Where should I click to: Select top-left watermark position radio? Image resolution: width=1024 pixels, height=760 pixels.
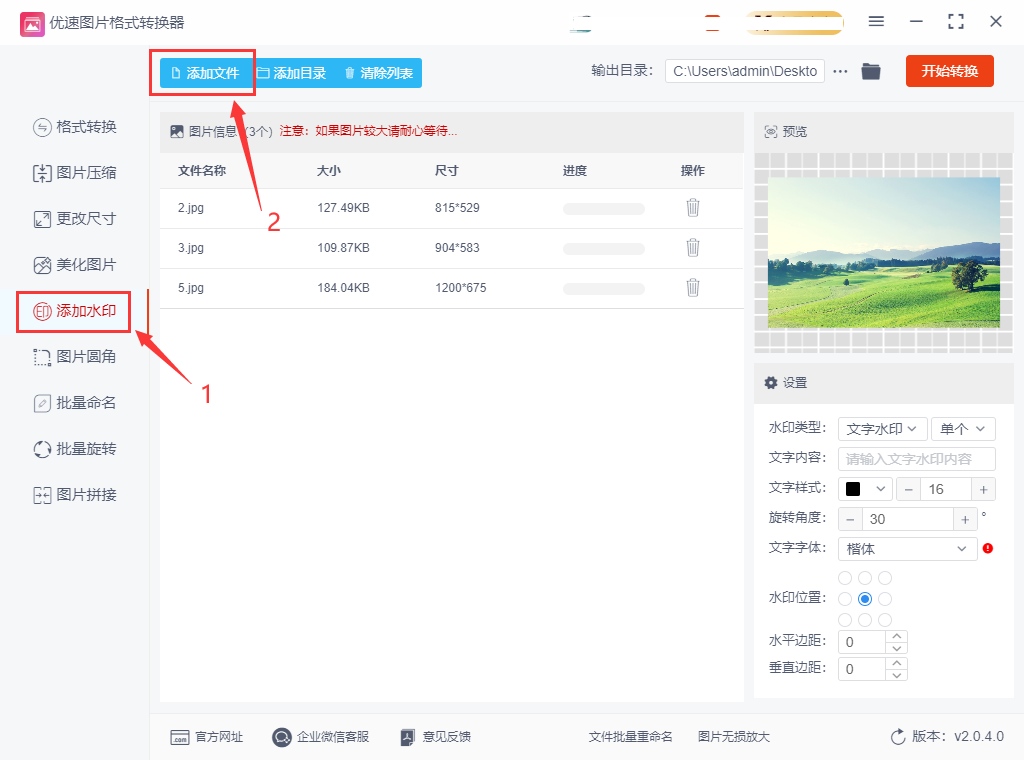point(845,578)
